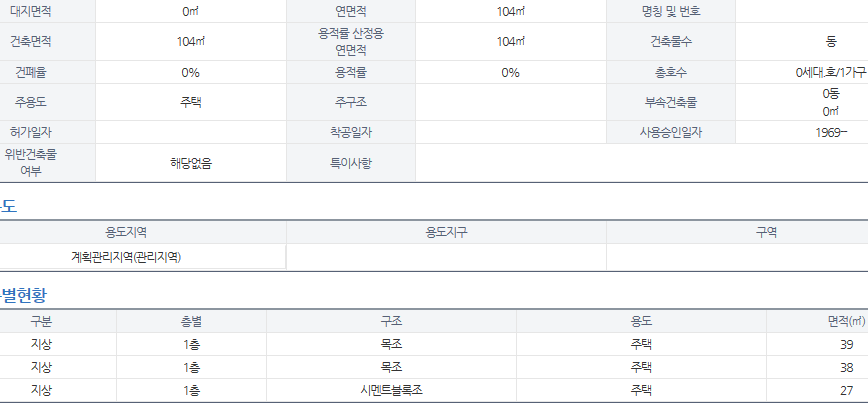Click the 명칭 및 번호 label
Viewport: 868px width, 414px height.
[x=670, y=11]
